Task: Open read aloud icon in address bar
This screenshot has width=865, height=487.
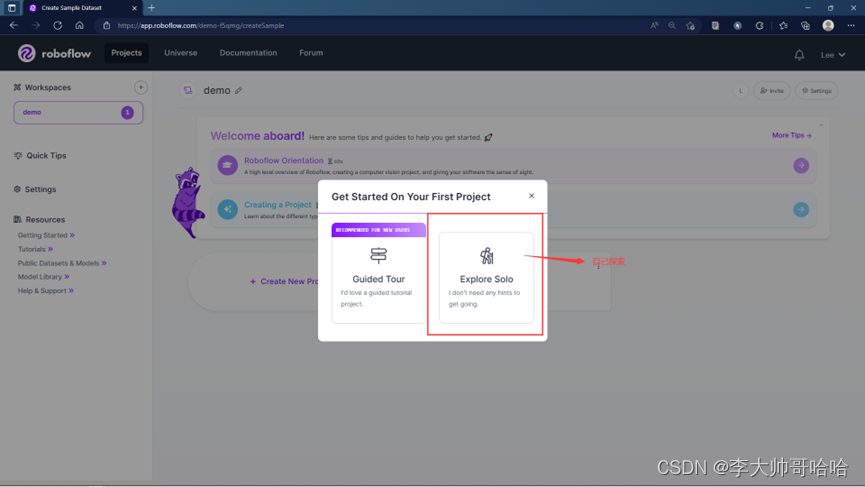Action: 654,25
